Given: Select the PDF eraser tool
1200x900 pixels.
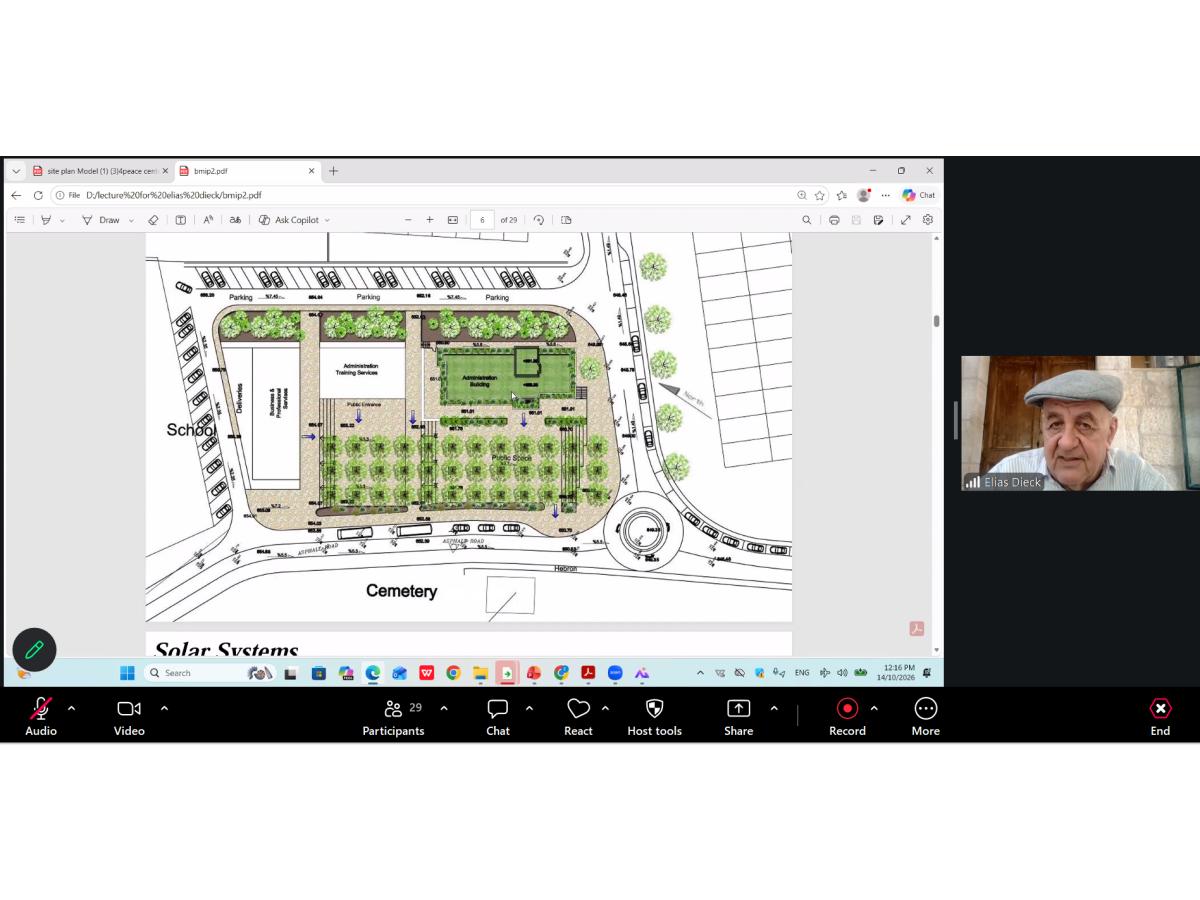Looking at the screenshot, I should point(153,220).
